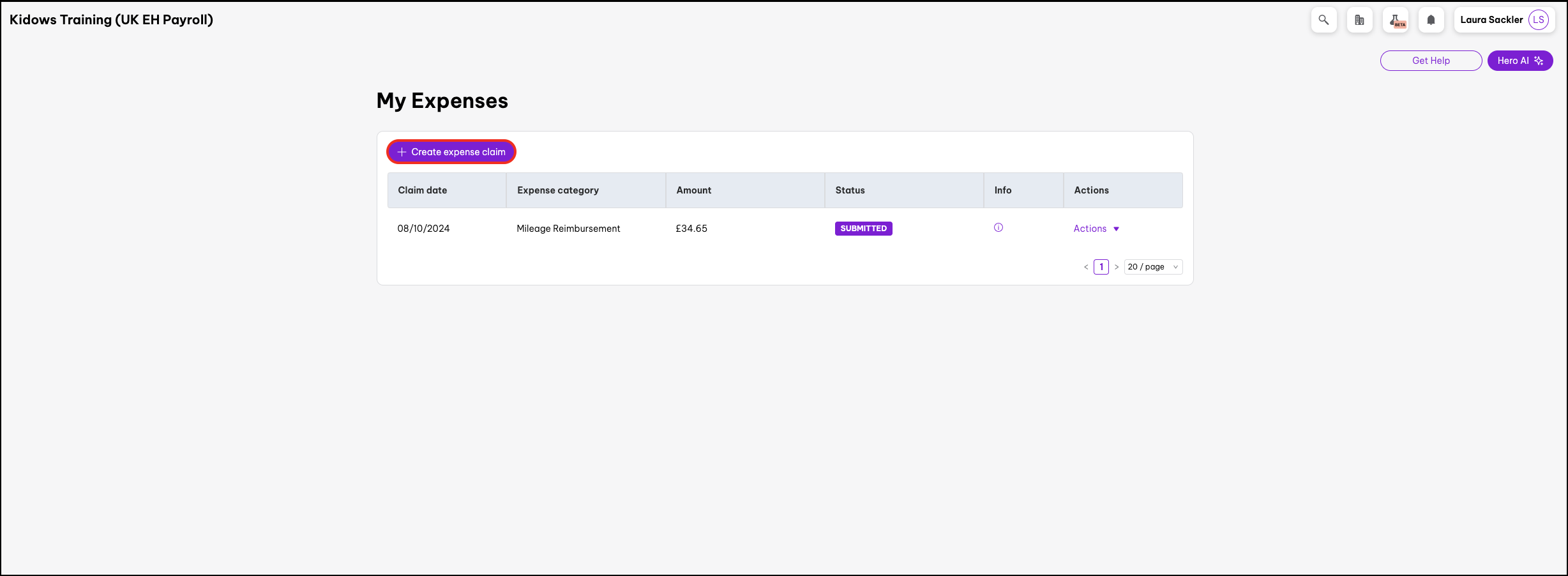Click the Claim date column header
The width and height of the screenshot is (1568, 576).
423,190
